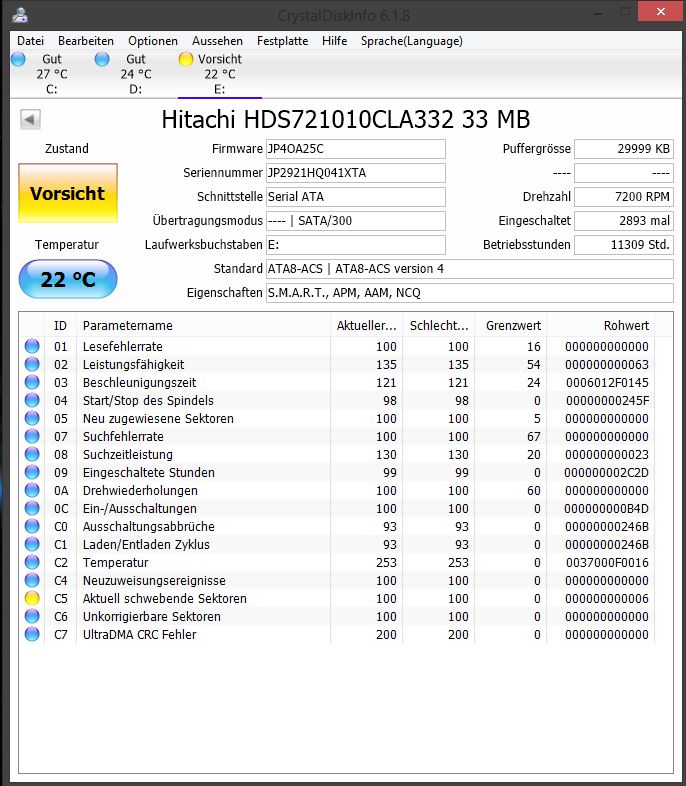Click the Übertragungsmodus field SATA/300
The height and width of the screenshot is (786, 686).
point(355,221)
